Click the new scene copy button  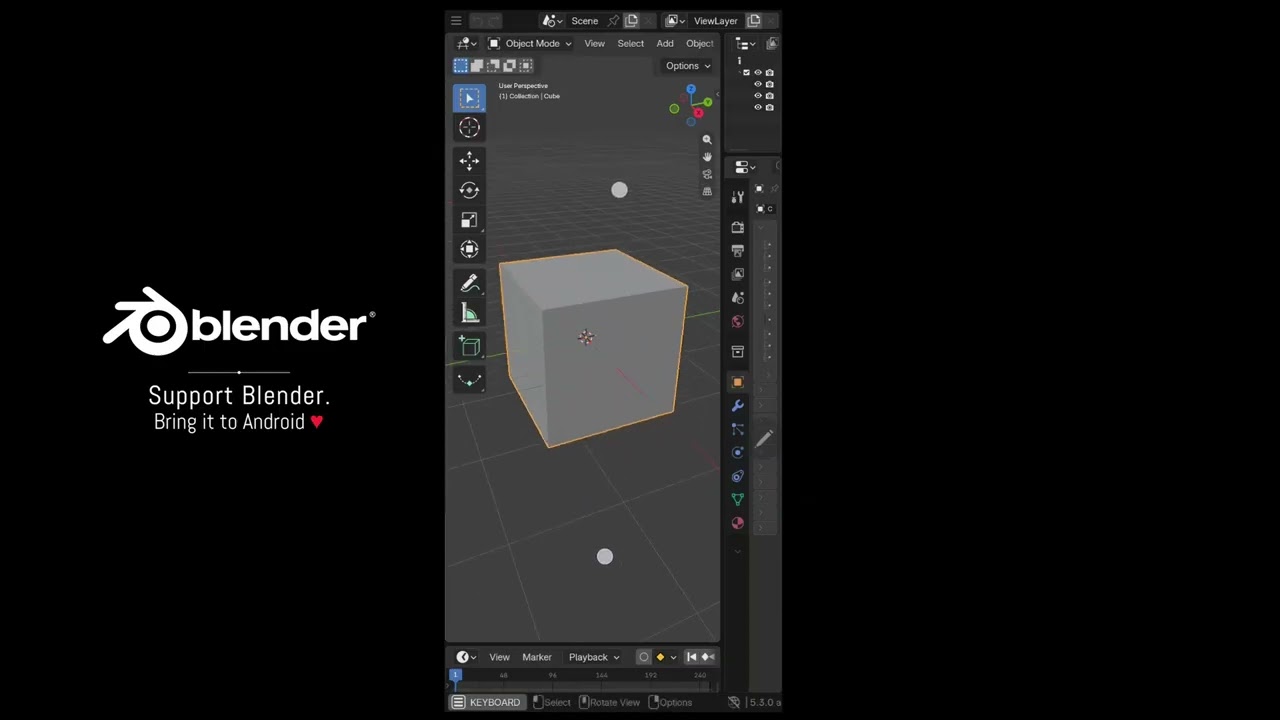[x=631, y=21]
